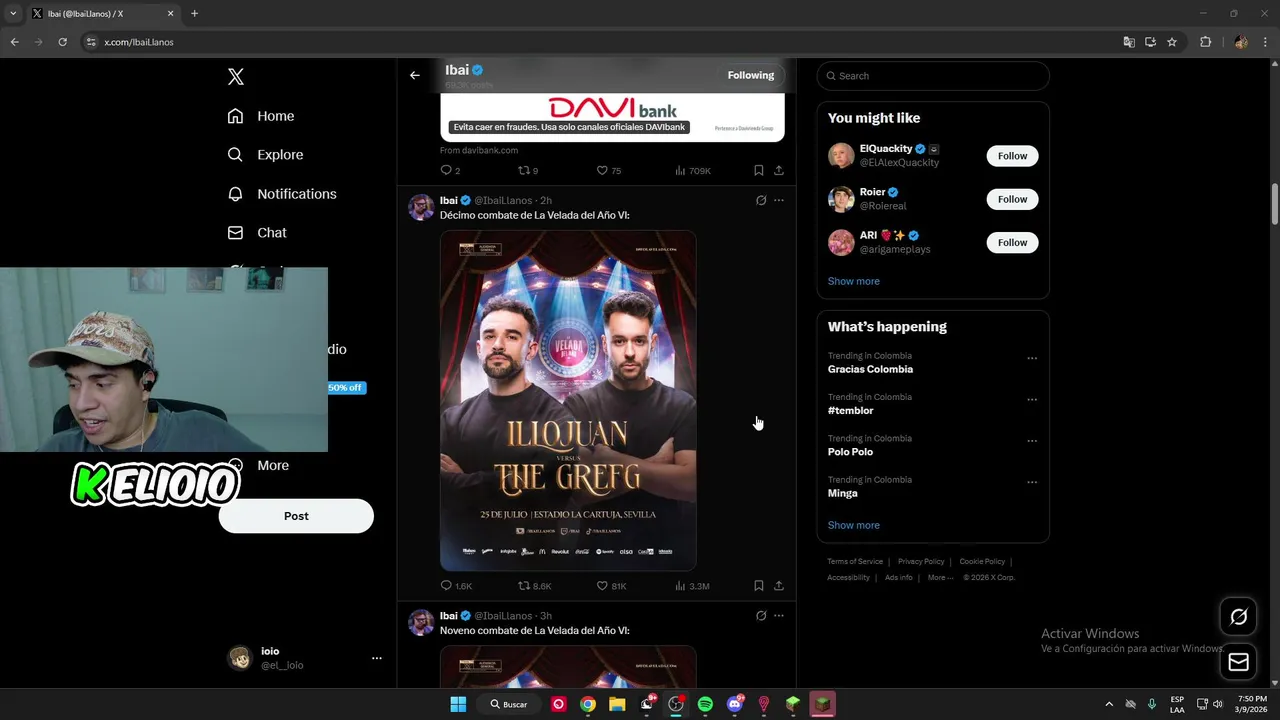The image size is (1280, 720).
Task: Follow ElQuackity
Action: pos(1012,156)
